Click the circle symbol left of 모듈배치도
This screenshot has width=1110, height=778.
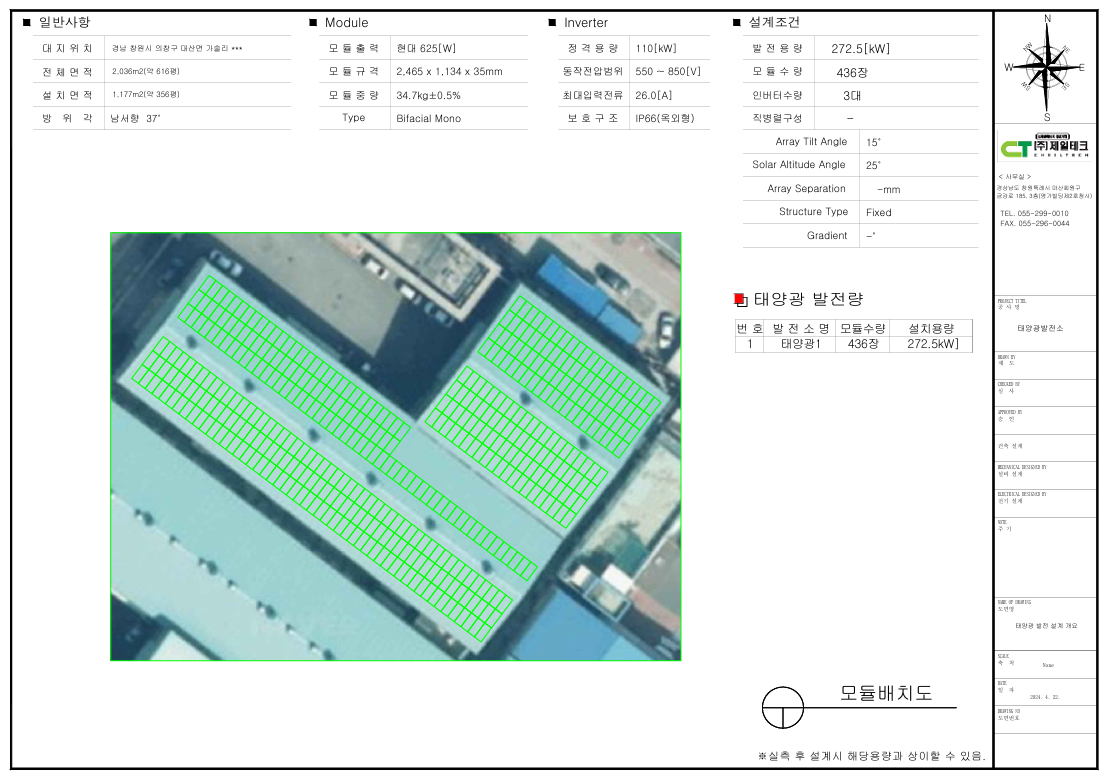(x=783, y=707)
